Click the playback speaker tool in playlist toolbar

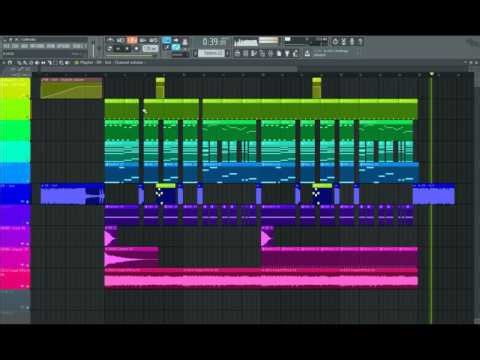coord(68,63)
